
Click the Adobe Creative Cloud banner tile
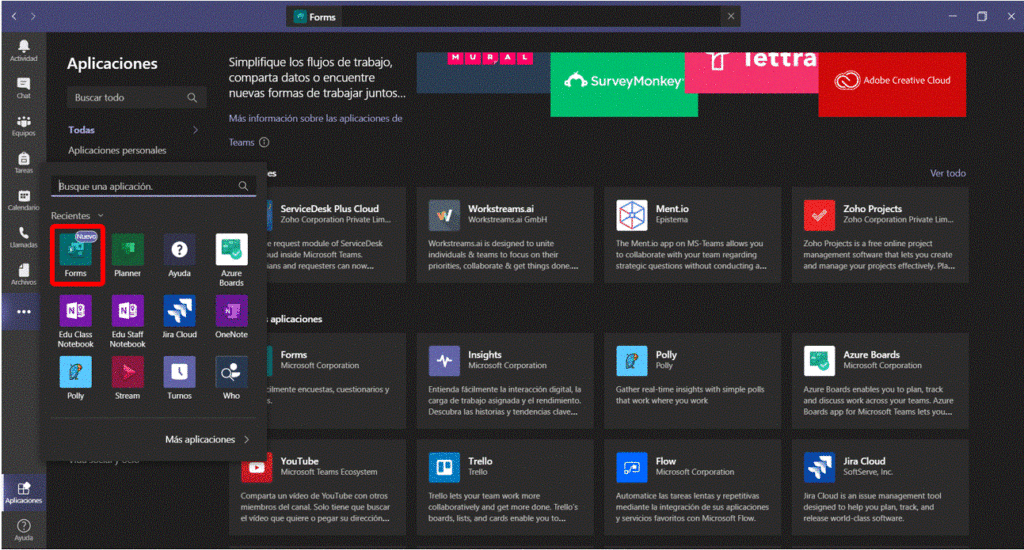tap(892, 81)
